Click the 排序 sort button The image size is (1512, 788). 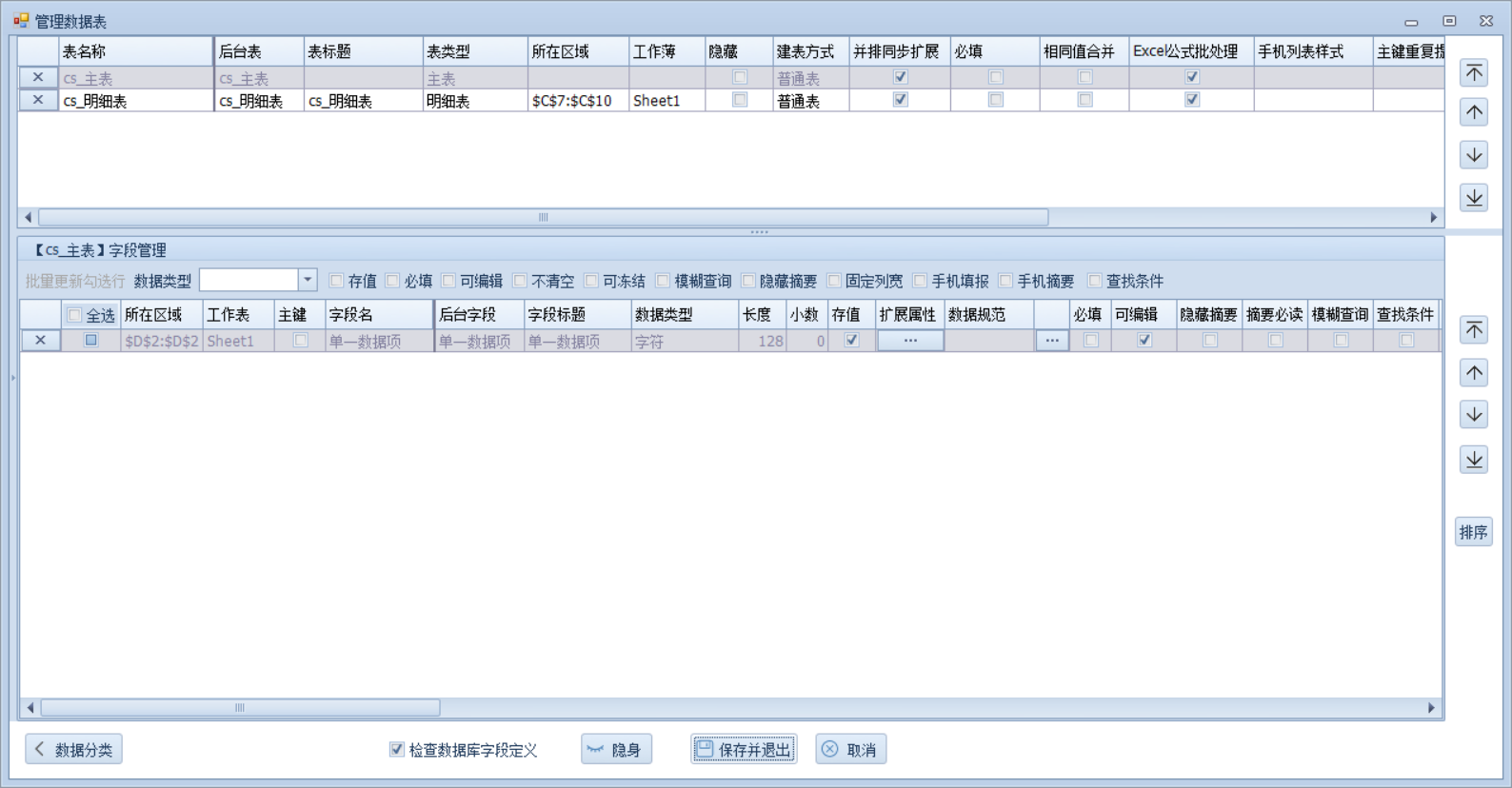coord(1473,532)
